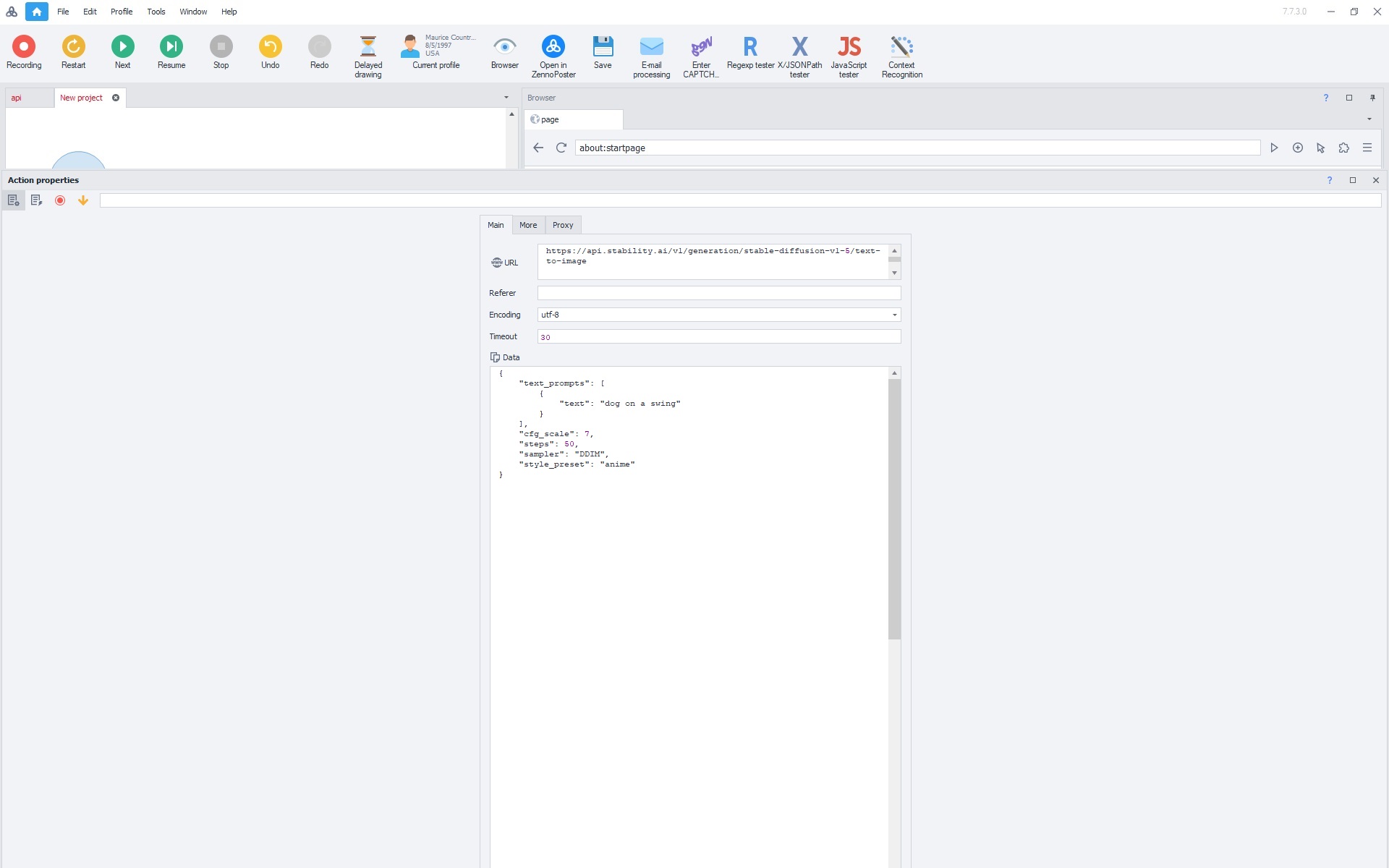
Task: Open the File menu
Action: pyautogui.click(x=63, y=12)
